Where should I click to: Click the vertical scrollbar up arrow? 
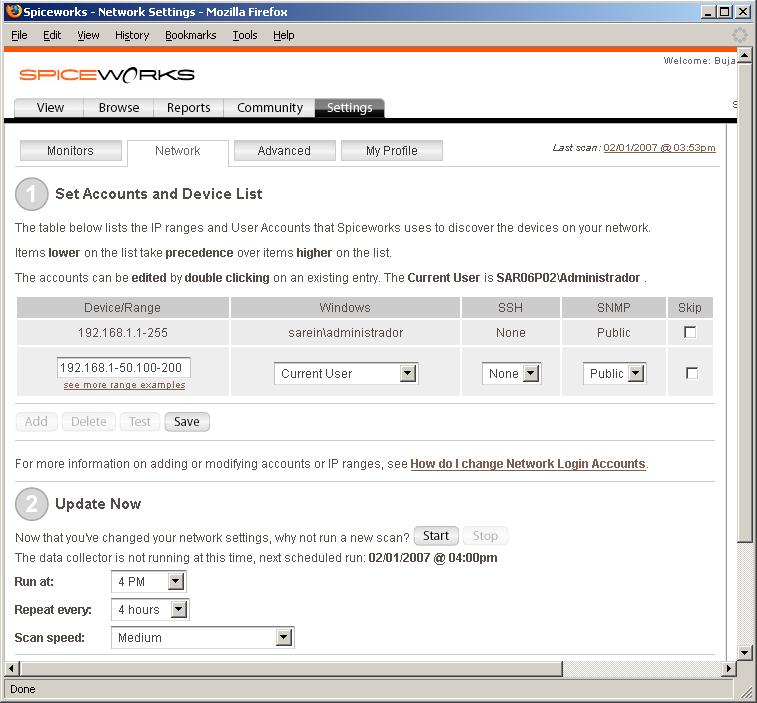click(744, 56)
